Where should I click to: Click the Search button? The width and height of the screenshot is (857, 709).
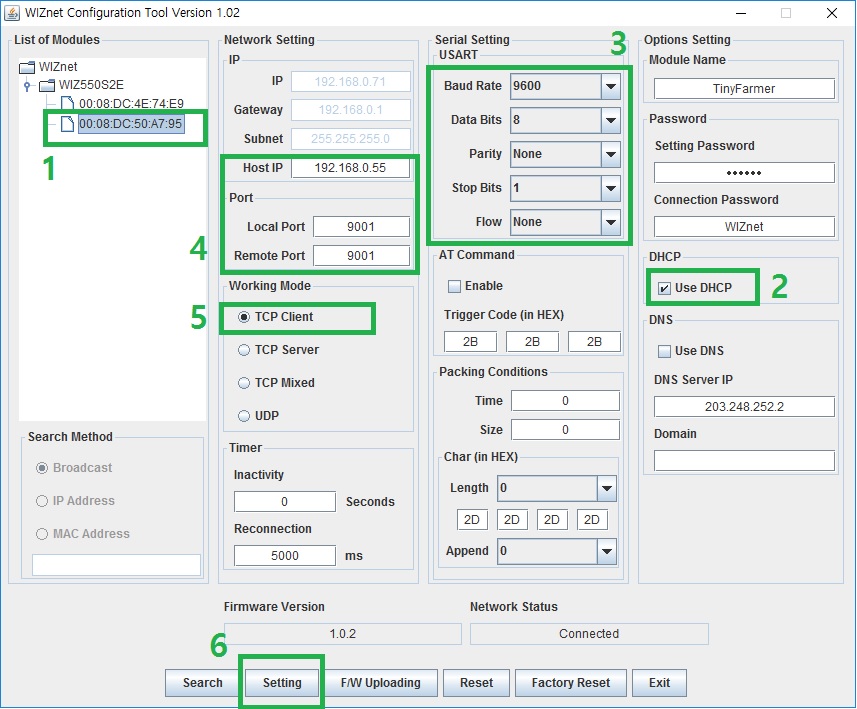(x=202, y=683)
